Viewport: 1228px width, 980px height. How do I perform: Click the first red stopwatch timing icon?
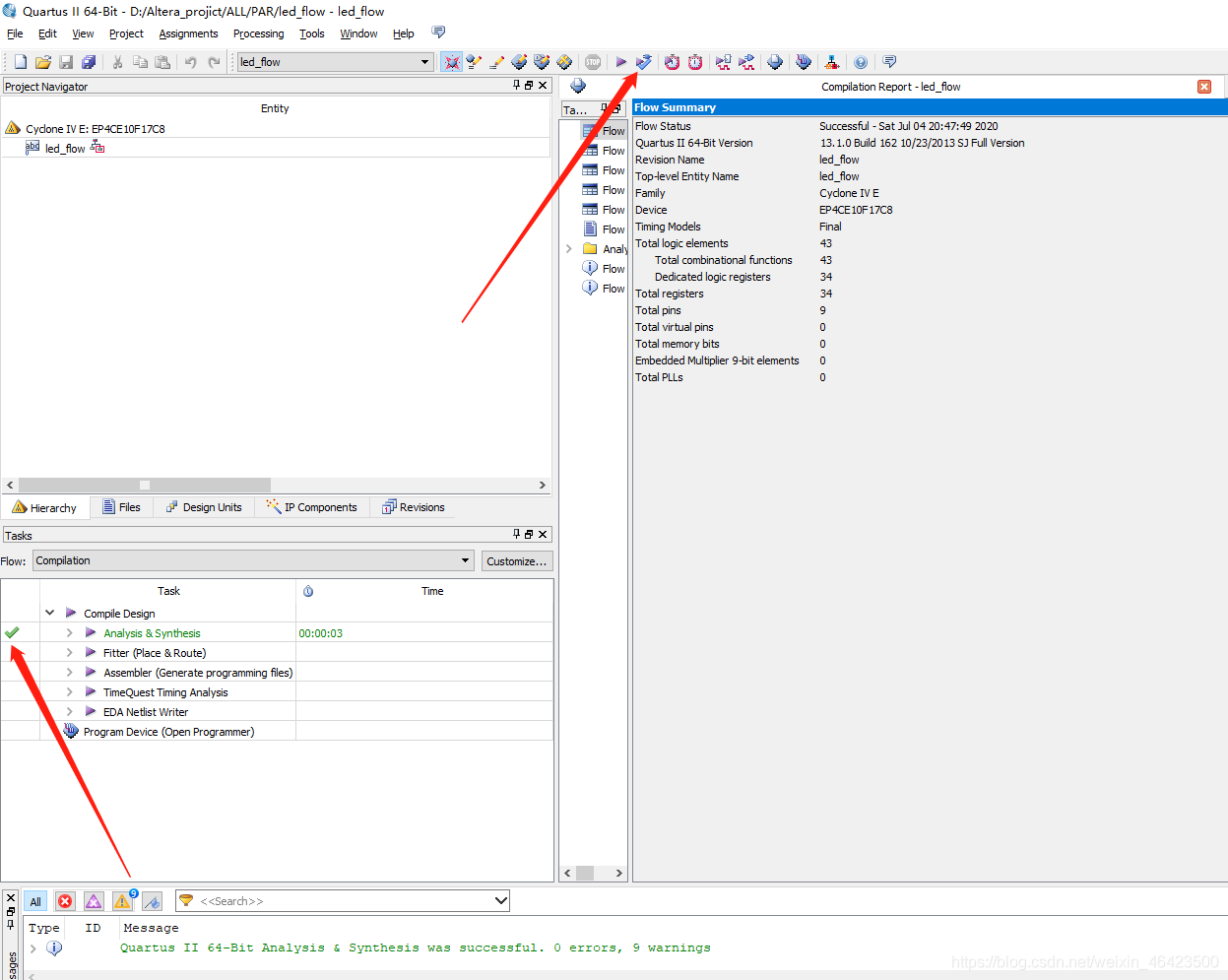coord(672,62)
